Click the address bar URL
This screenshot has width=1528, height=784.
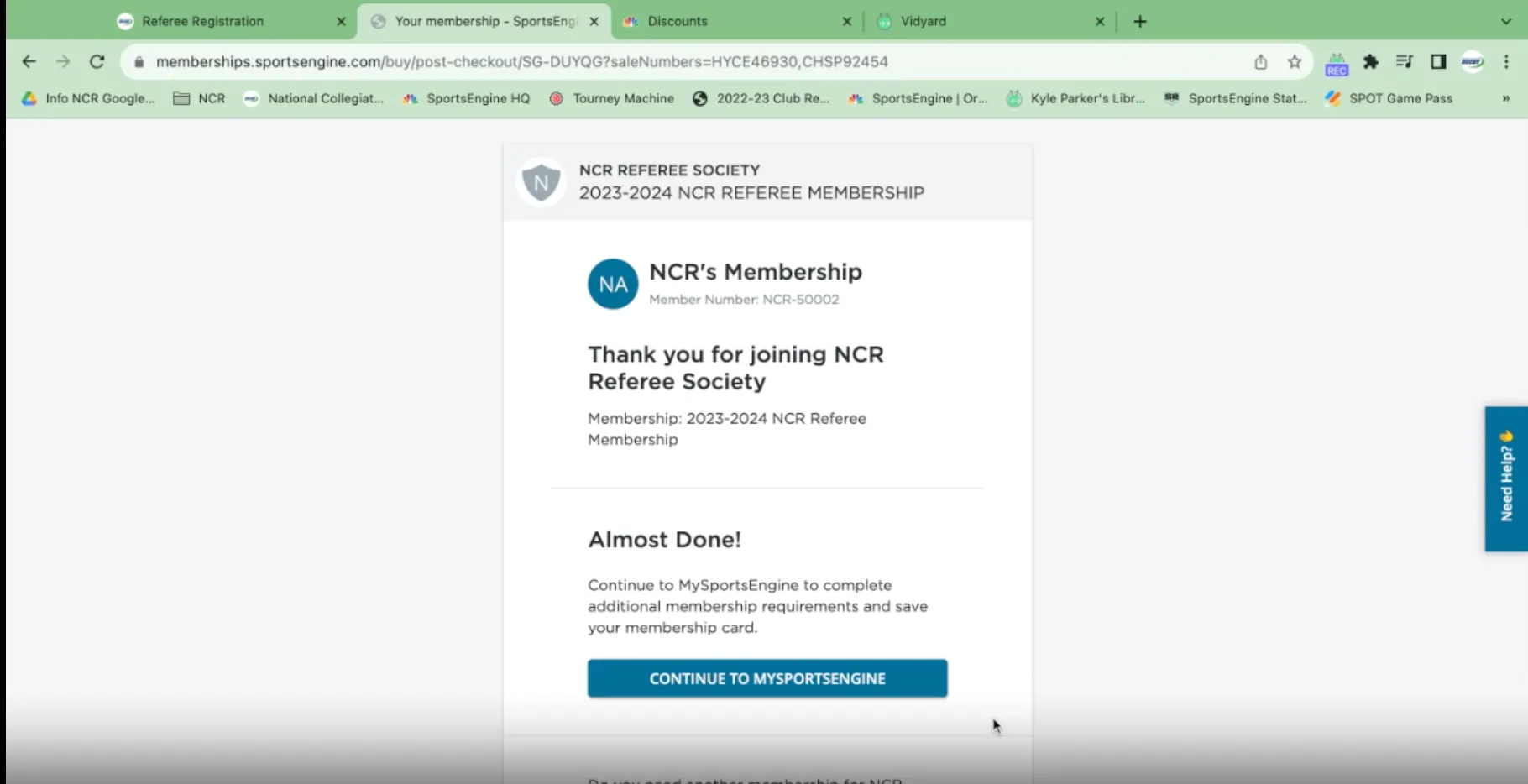(521, 61)
